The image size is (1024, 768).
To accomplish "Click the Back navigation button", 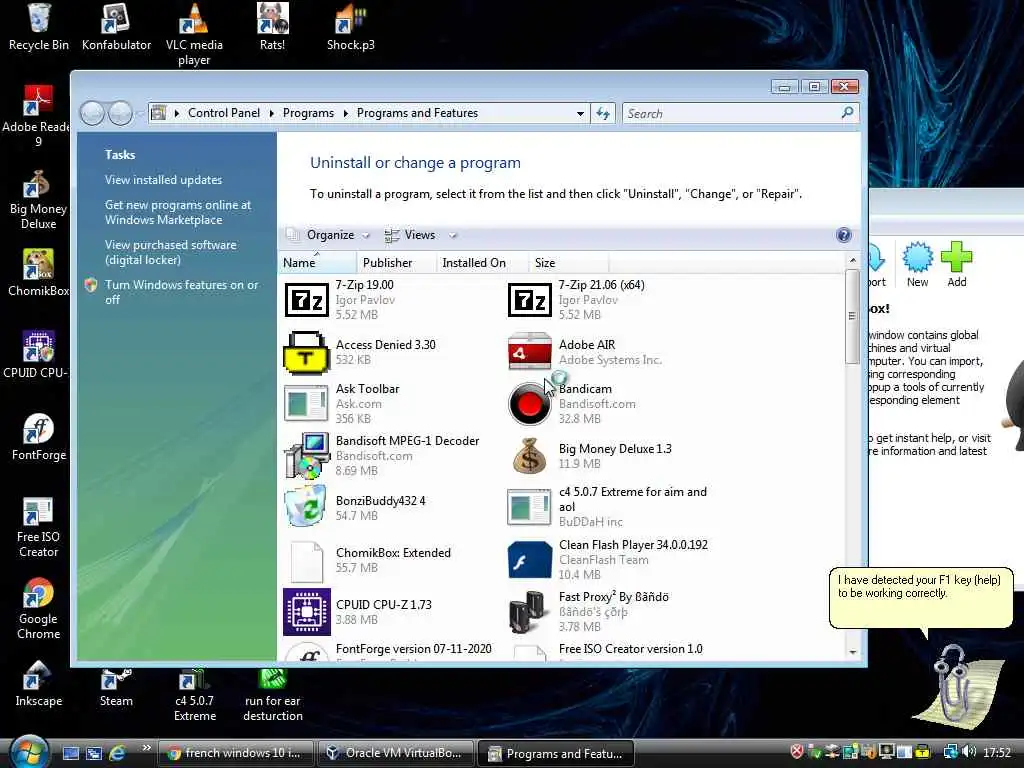I will pyautogui.click(x=93, y=113).
